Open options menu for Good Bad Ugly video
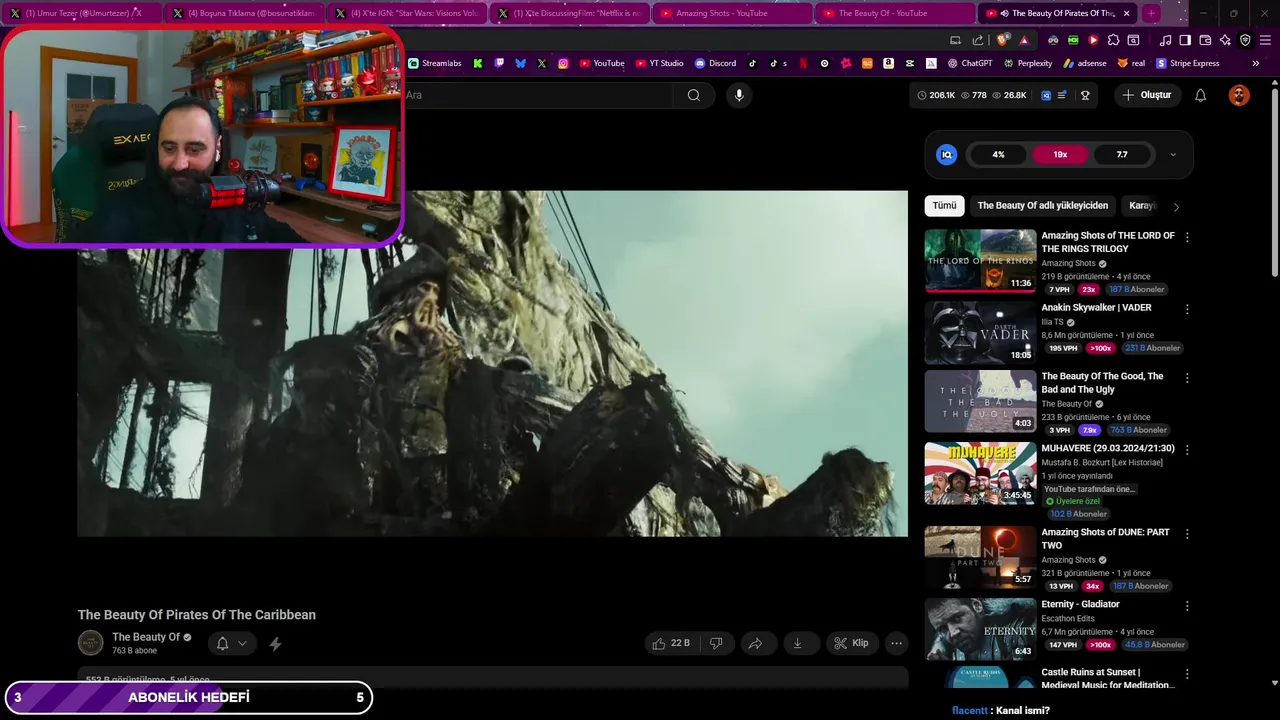The width and height of the screenshot is (1280, 720). coord(1187,378)
